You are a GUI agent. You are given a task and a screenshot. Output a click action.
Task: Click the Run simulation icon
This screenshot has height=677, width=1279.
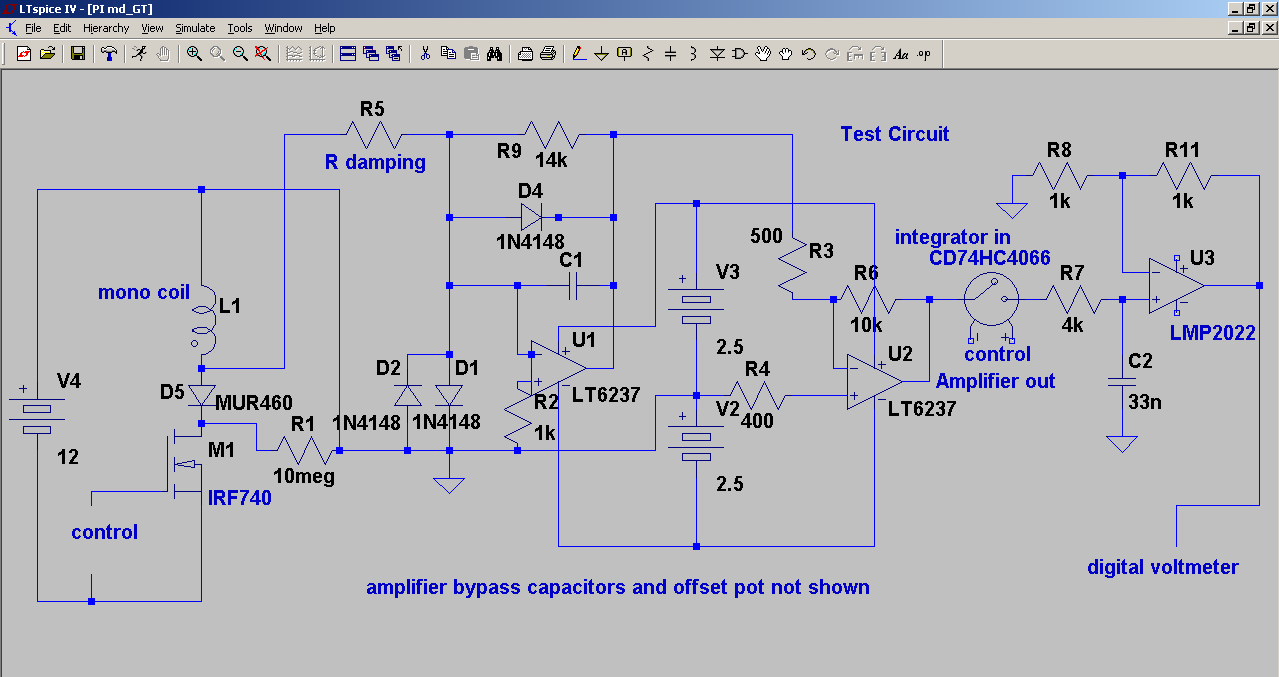click(x=139, y=54)
